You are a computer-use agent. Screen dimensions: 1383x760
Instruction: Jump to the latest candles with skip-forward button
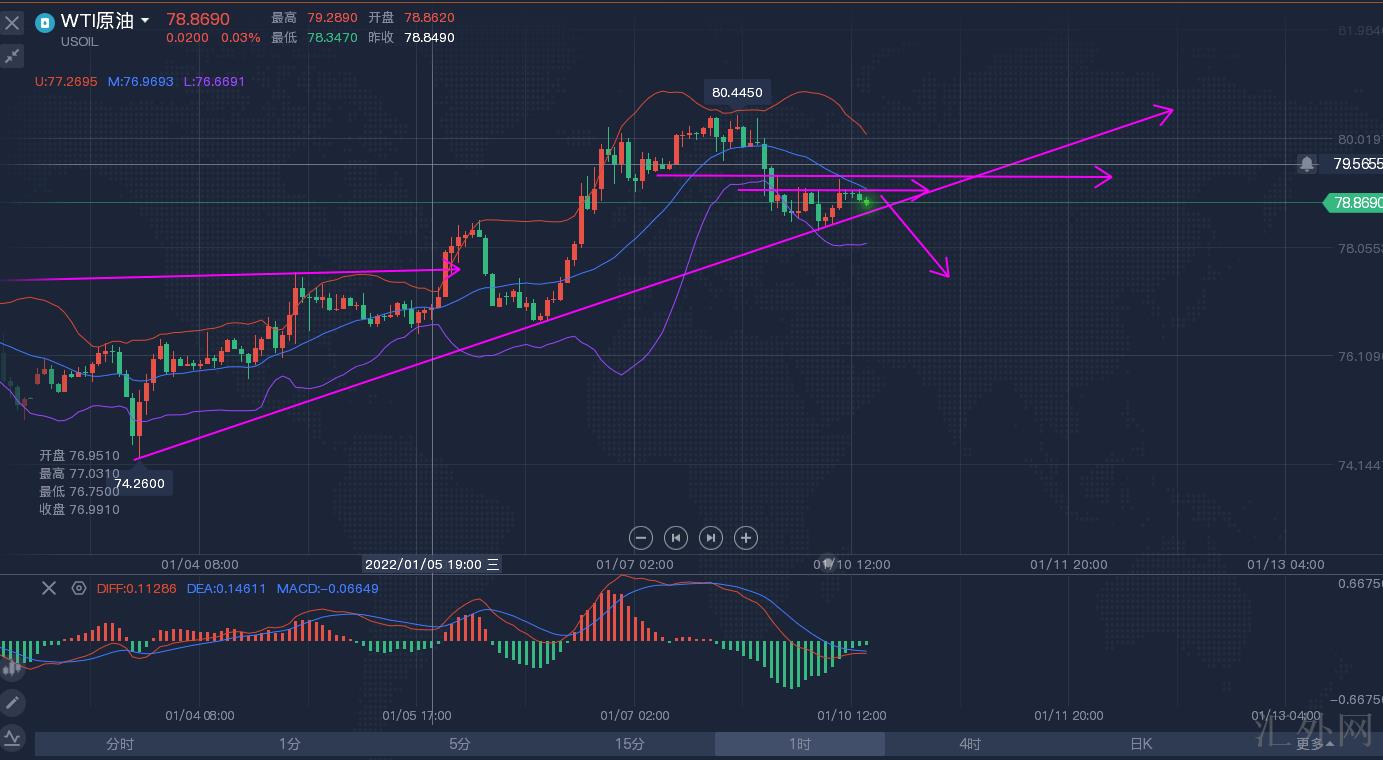click(711, 538)
